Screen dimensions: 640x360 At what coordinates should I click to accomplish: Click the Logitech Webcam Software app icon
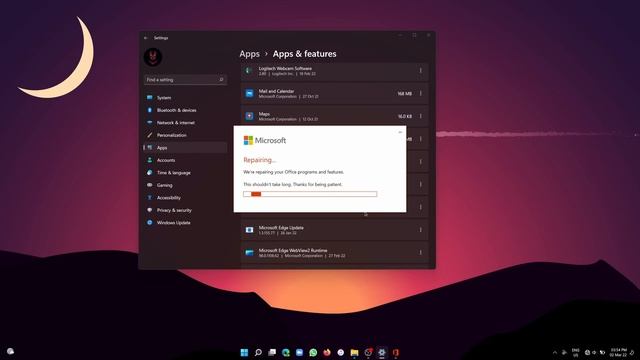(249, 71)
